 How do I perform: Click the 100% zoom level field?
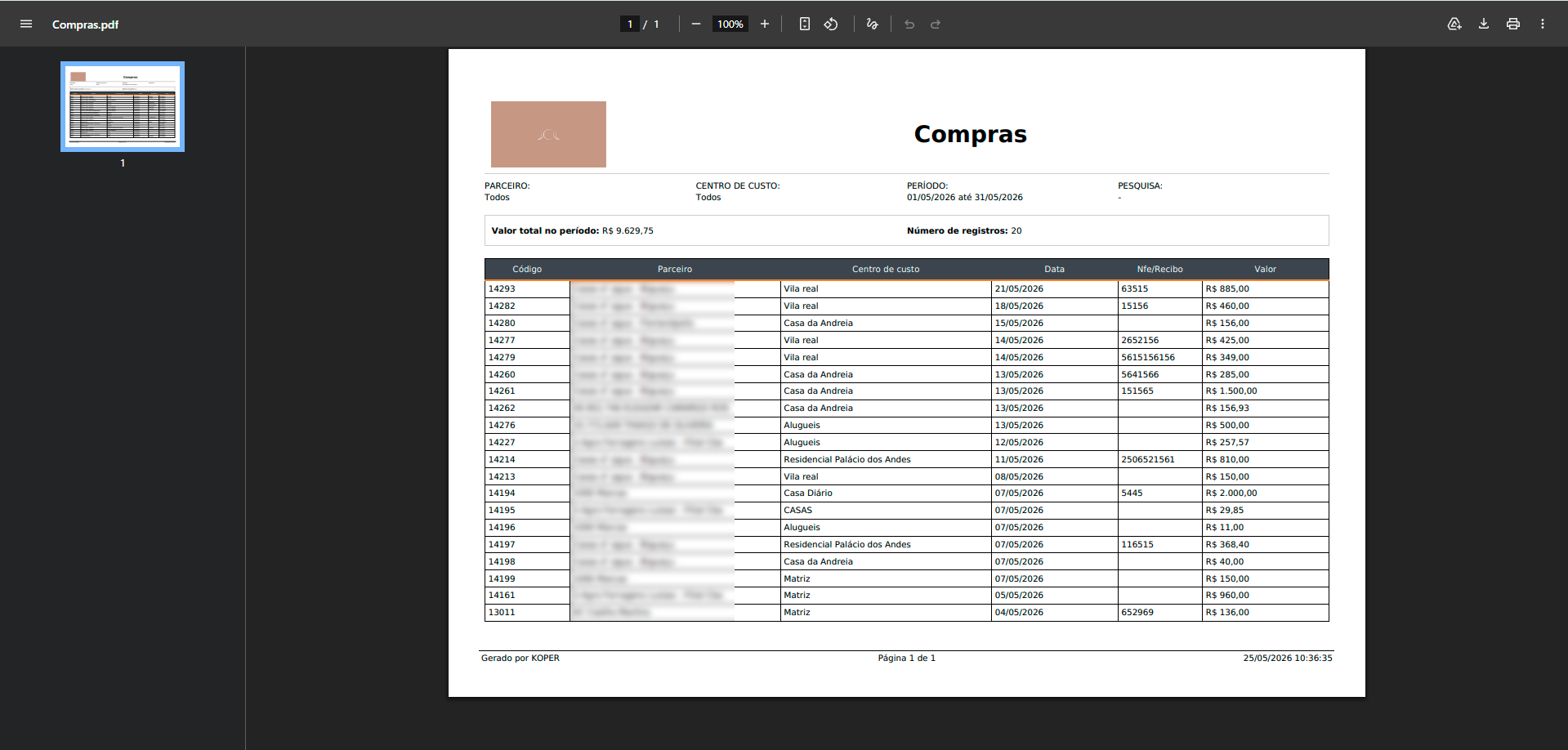730,25
